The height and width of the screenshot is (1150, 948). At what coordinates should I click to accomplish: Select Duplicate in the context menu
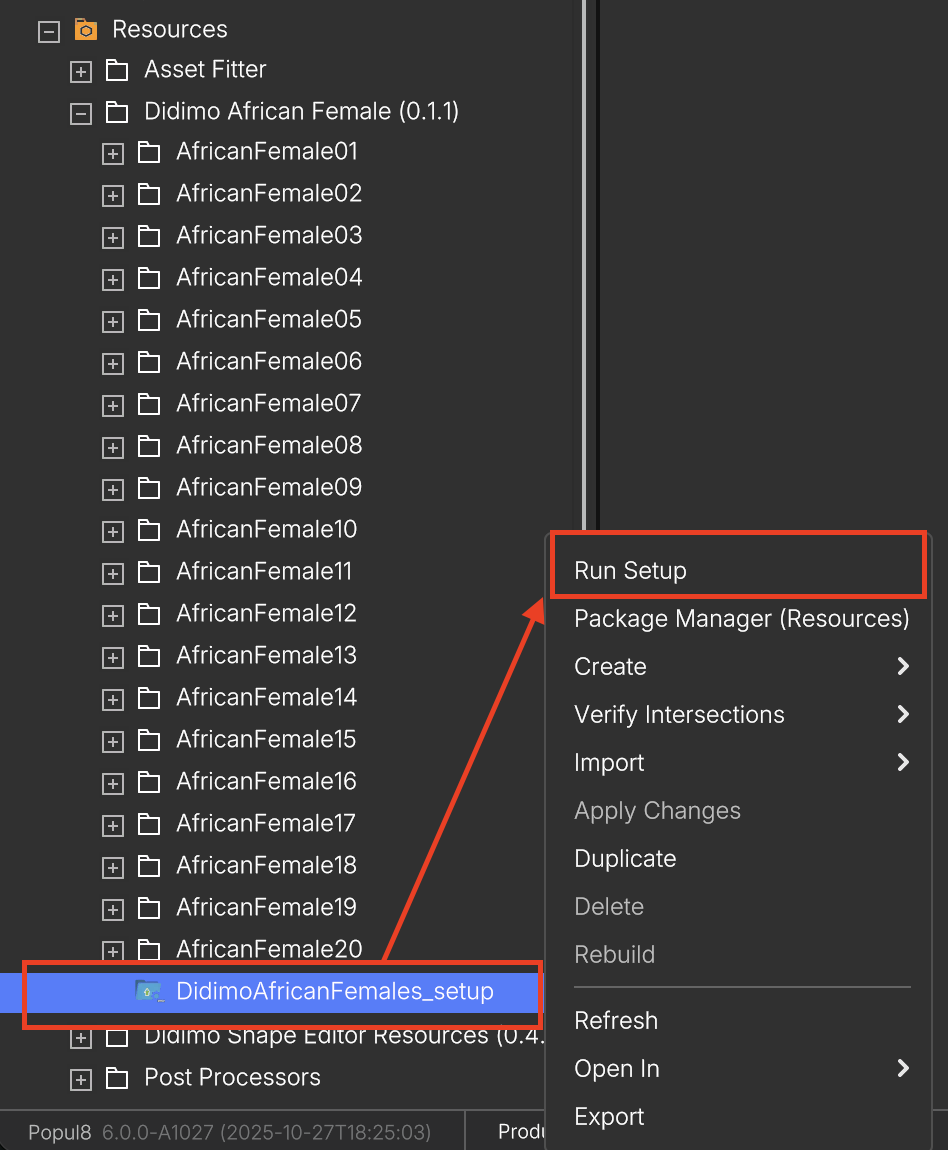(738, 858)
